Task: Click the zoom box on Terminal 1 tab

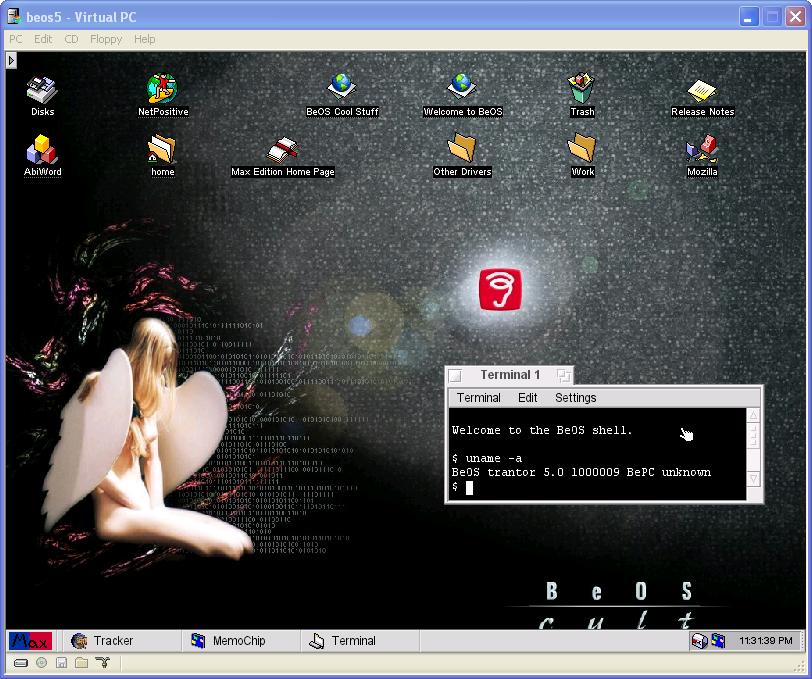Action: coord(563,375)
